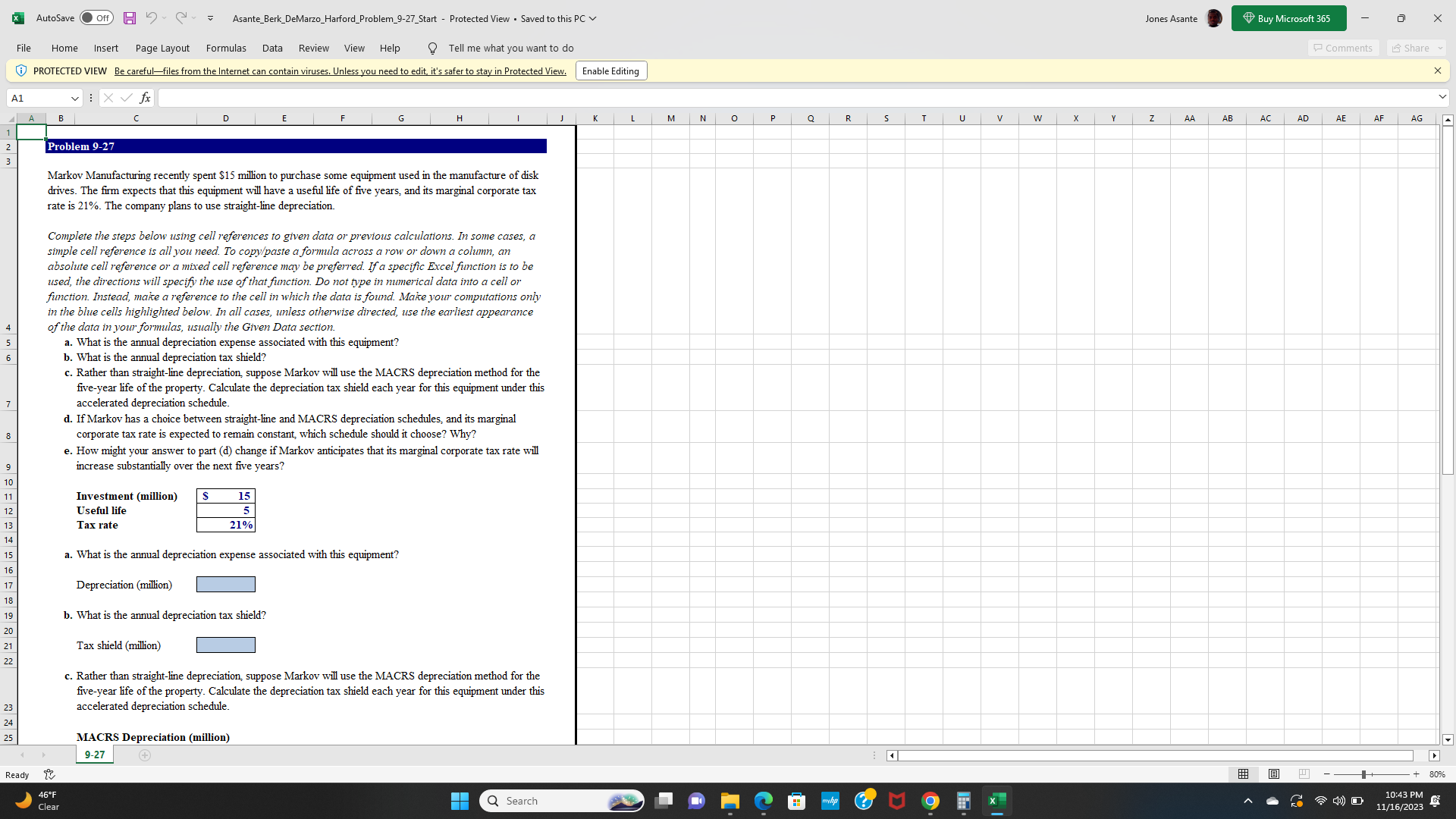Dismiss the Protected View warning bar
Screen dimensions: 1456x819
[x=1438, y=70]
